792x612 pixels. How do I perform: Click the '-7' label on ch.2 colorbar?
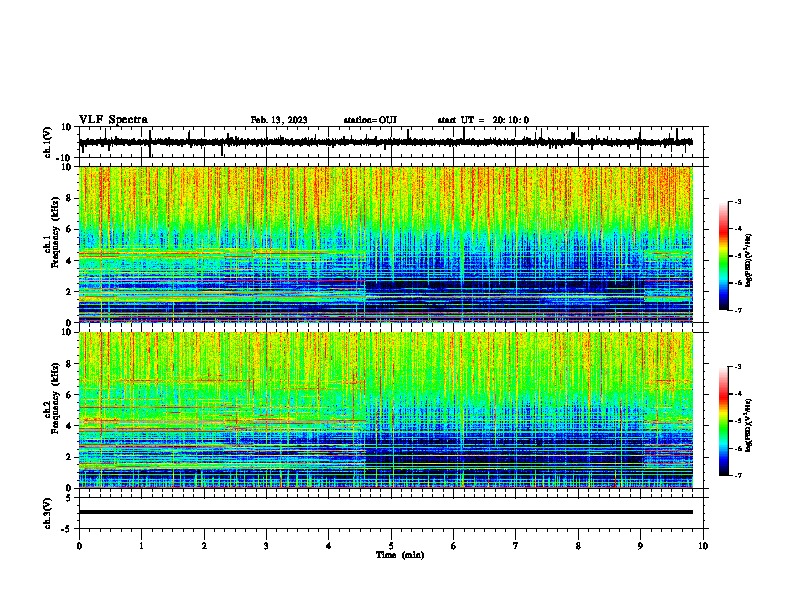tap(737, 475)
